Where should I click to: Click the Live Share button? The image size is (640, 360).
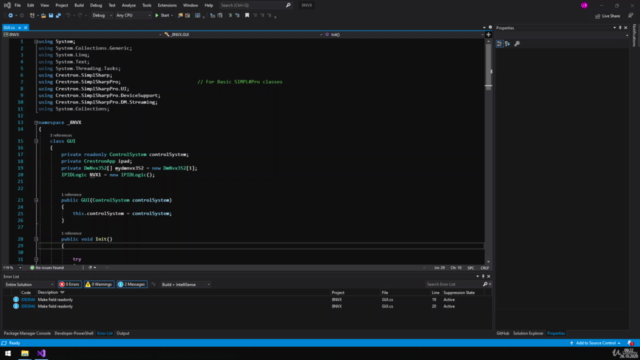608,16
